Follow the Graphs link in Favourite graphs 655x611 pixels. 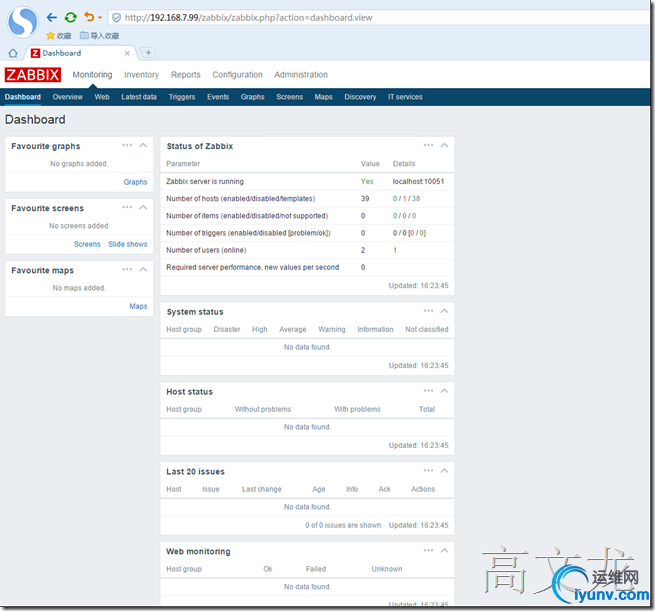tap(135, 182)
